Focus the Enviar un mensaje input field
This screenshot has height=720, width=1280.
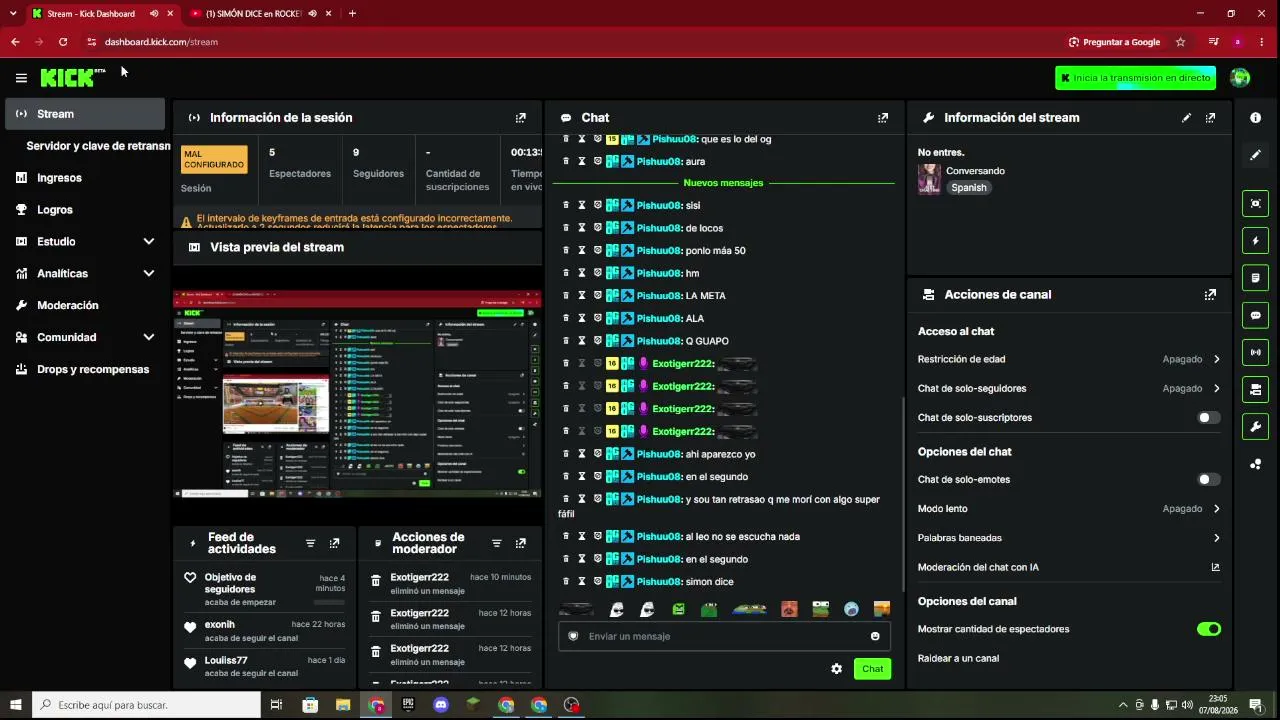[723, 636]
